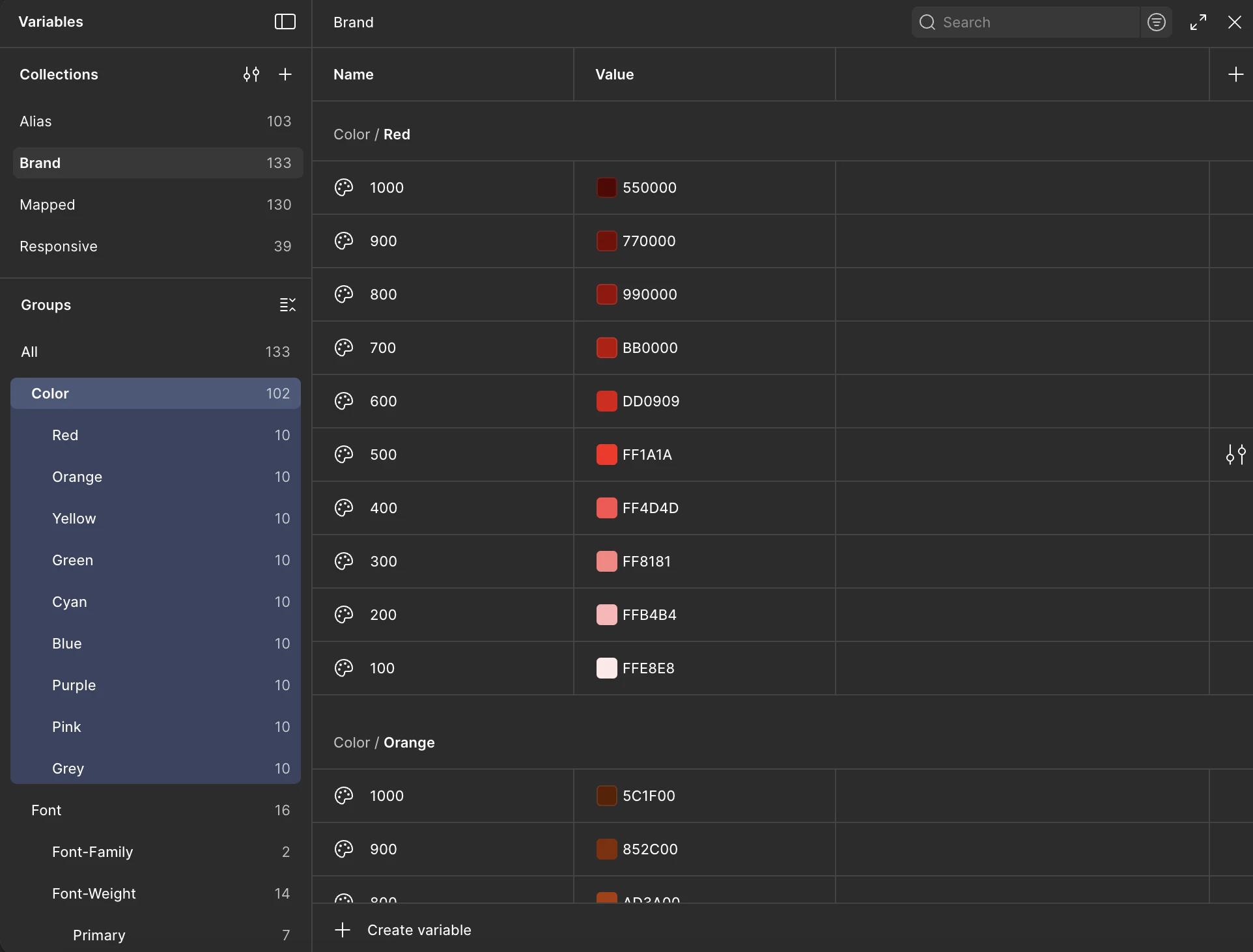Open edit variable sliders icon on row 500
This screenshot has width=1253, height=952.
click(1235, 455)
